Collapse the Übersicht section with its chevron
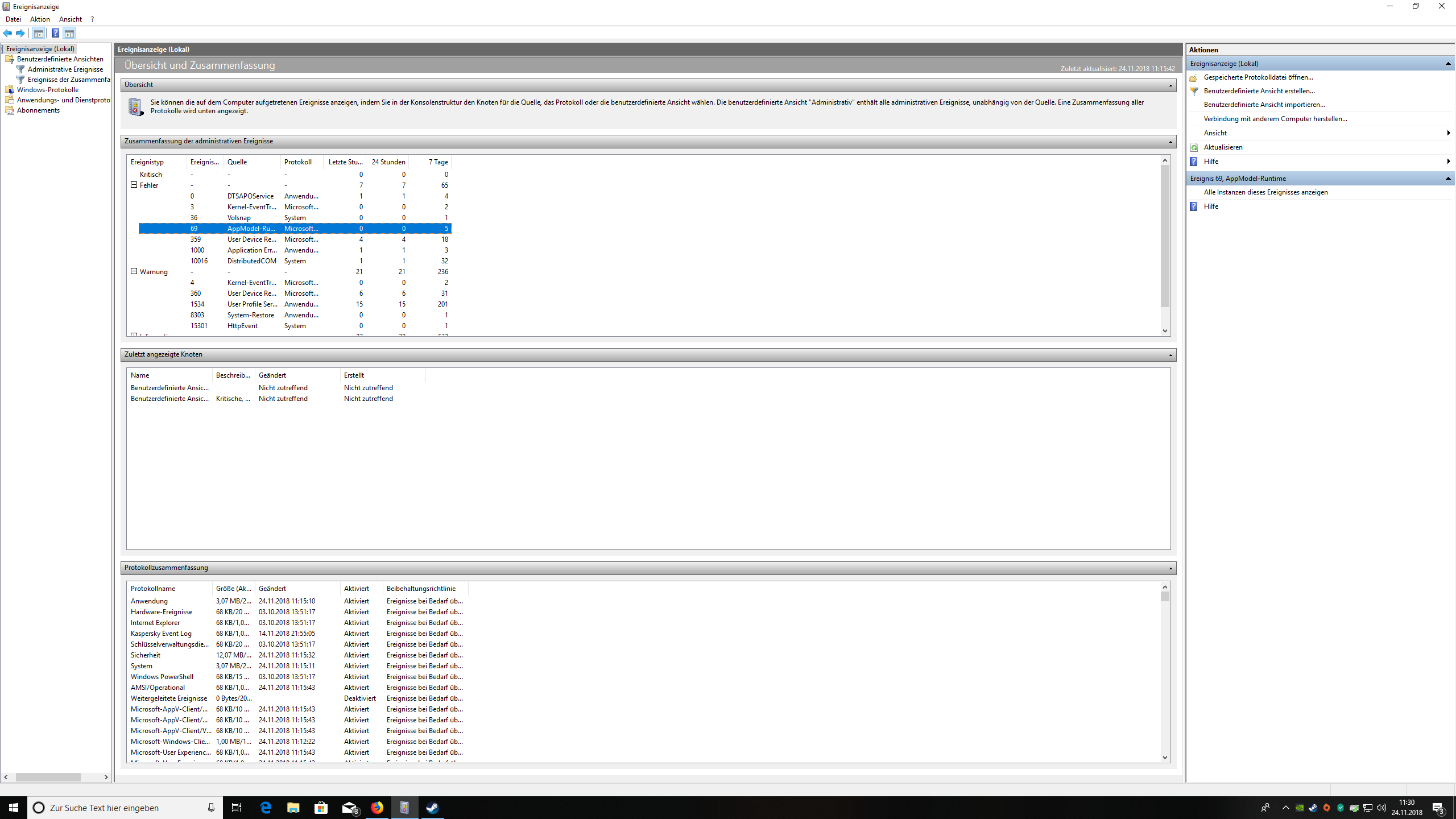This screenshot has width=1456, height=819. pyautogui.click(x=1171, y=85)
